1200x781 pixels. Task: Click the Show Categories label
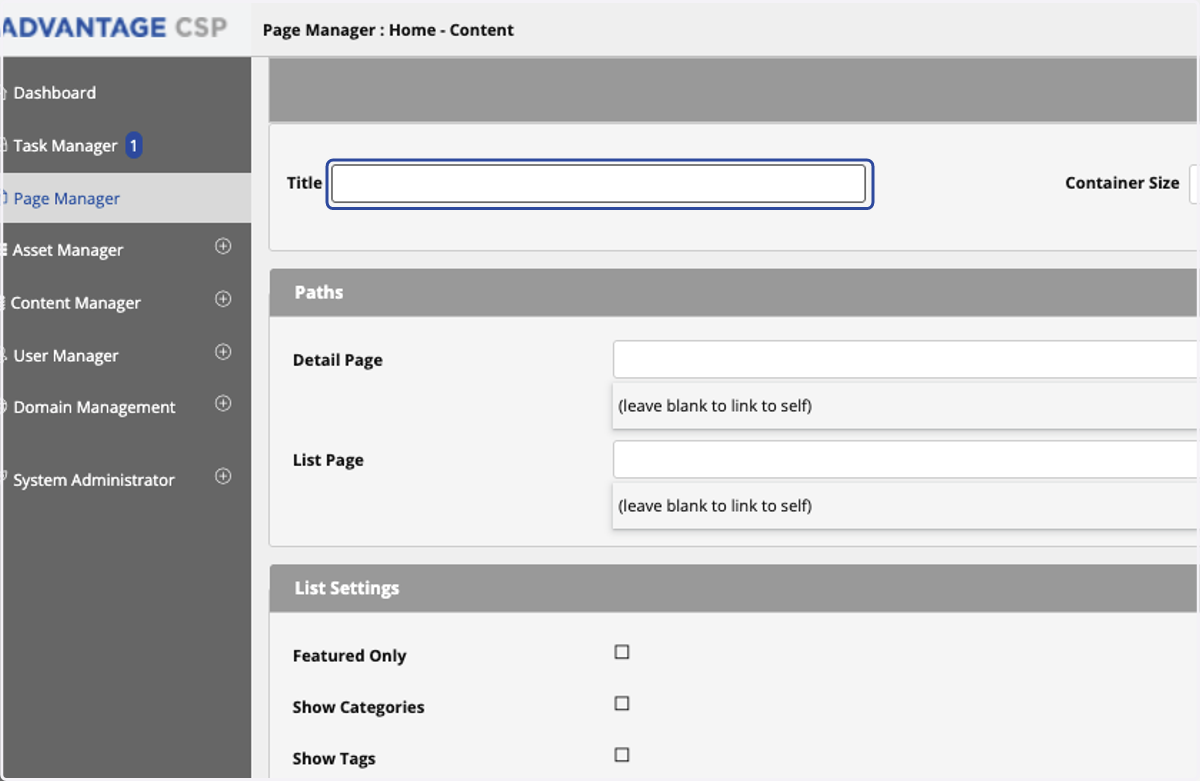[x=358, y=707]
